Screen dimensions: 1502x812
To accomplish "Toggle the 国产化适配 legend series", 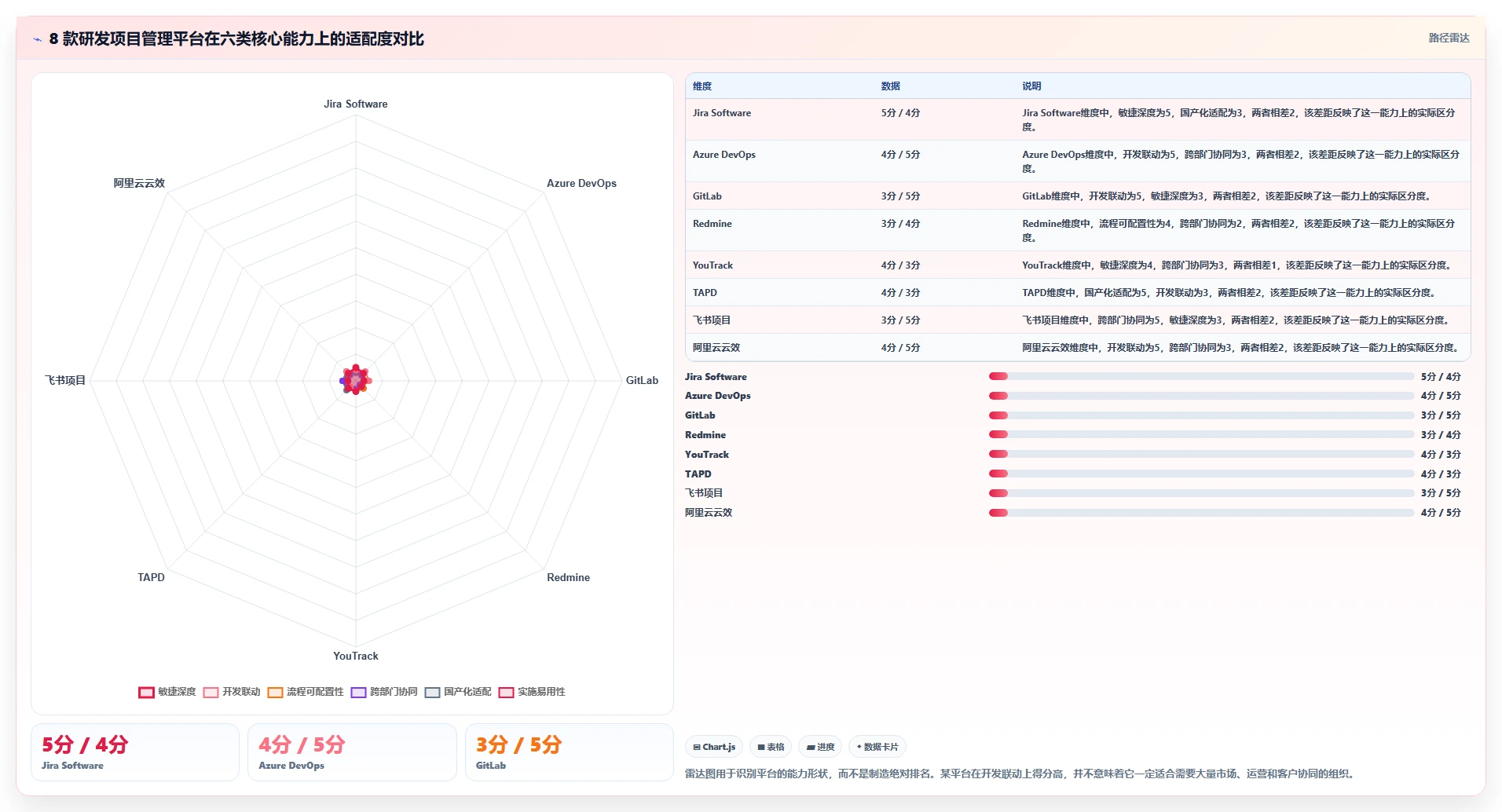I will pyautogui.click(x=458, y=692).
